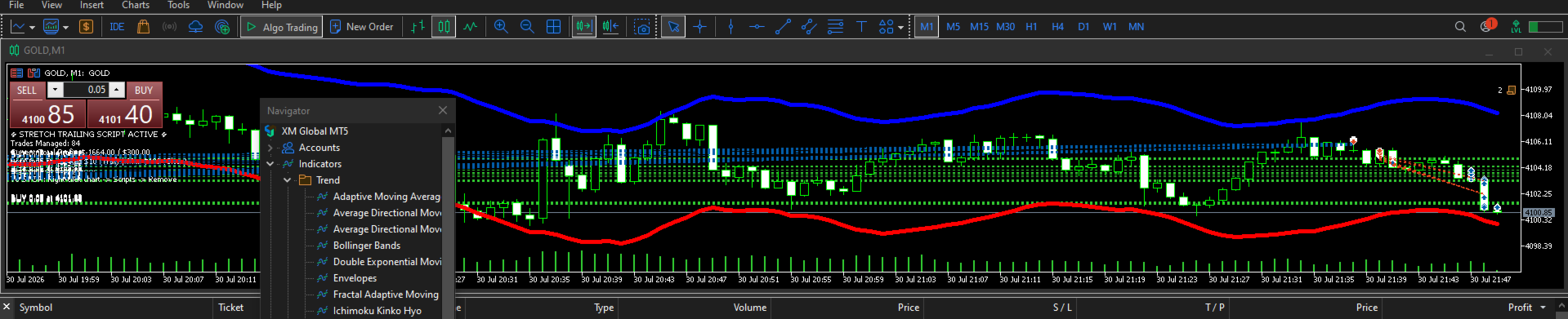
Task: Switch chart to candlestick display mode
Action: (x=444, y=27)
